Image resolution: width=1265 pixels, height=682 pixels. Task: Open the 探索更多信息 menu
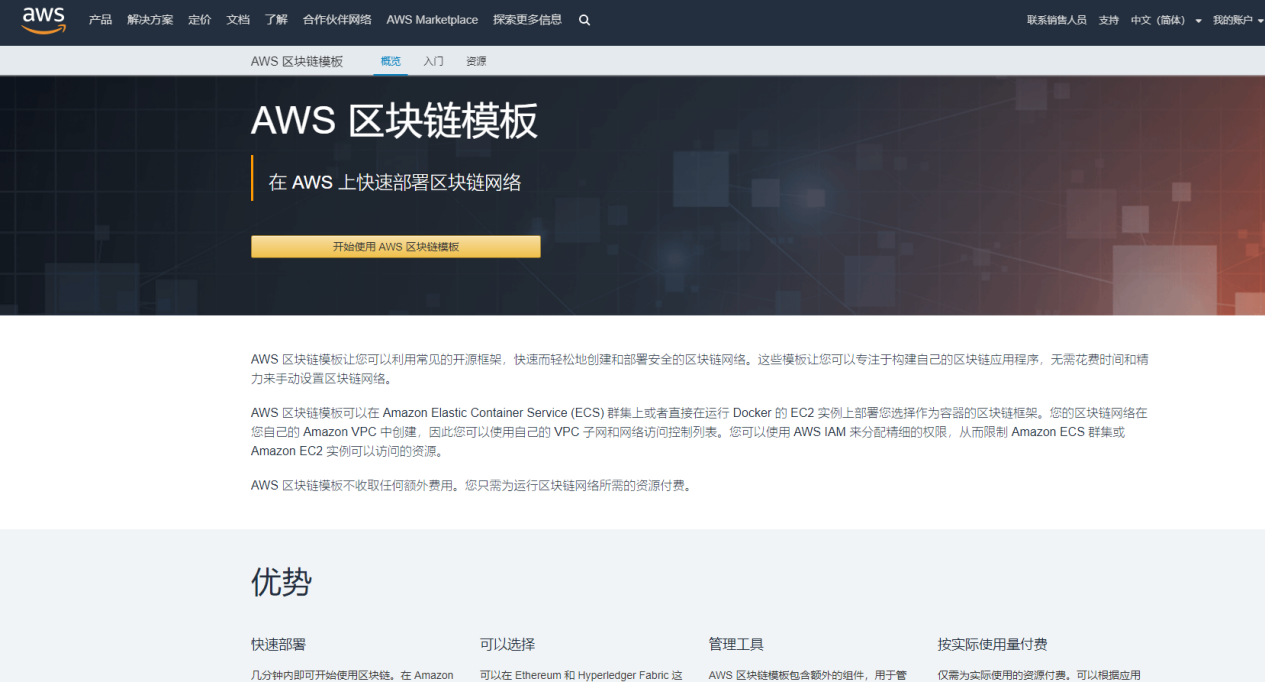(527, 20)
